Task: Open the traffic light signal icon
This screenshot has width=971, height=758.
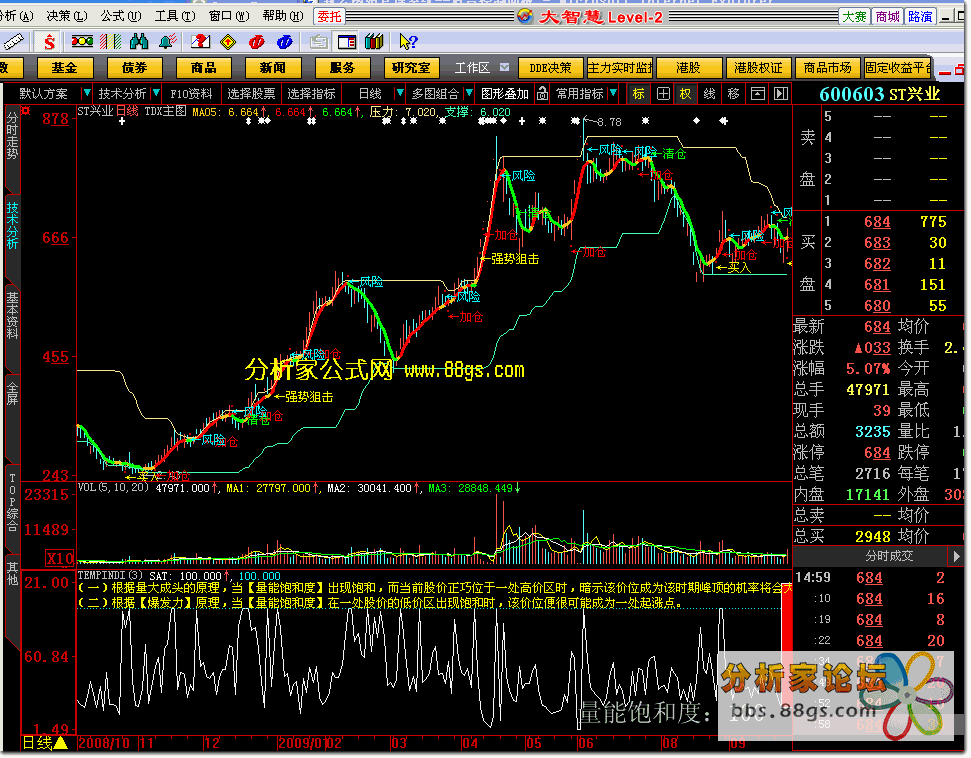Action: (x=82, y=41)
